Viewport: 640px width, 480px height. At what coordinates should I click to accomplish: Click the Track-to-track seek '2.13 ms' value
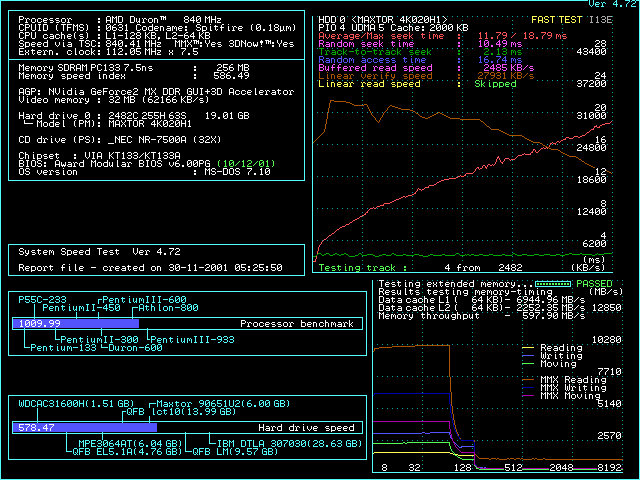pos(502,52)
